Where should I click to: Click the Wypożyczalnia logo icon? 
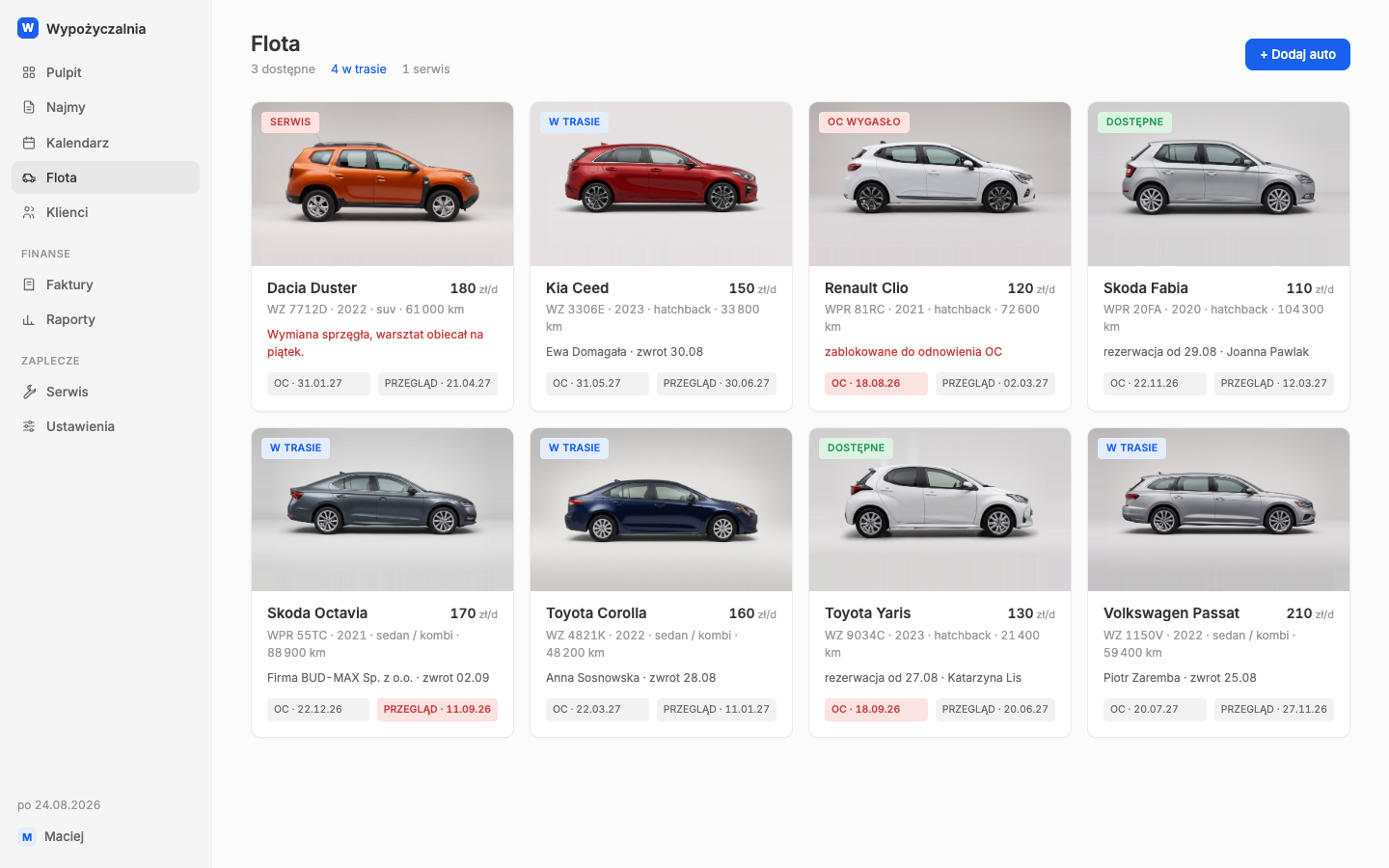28,28
